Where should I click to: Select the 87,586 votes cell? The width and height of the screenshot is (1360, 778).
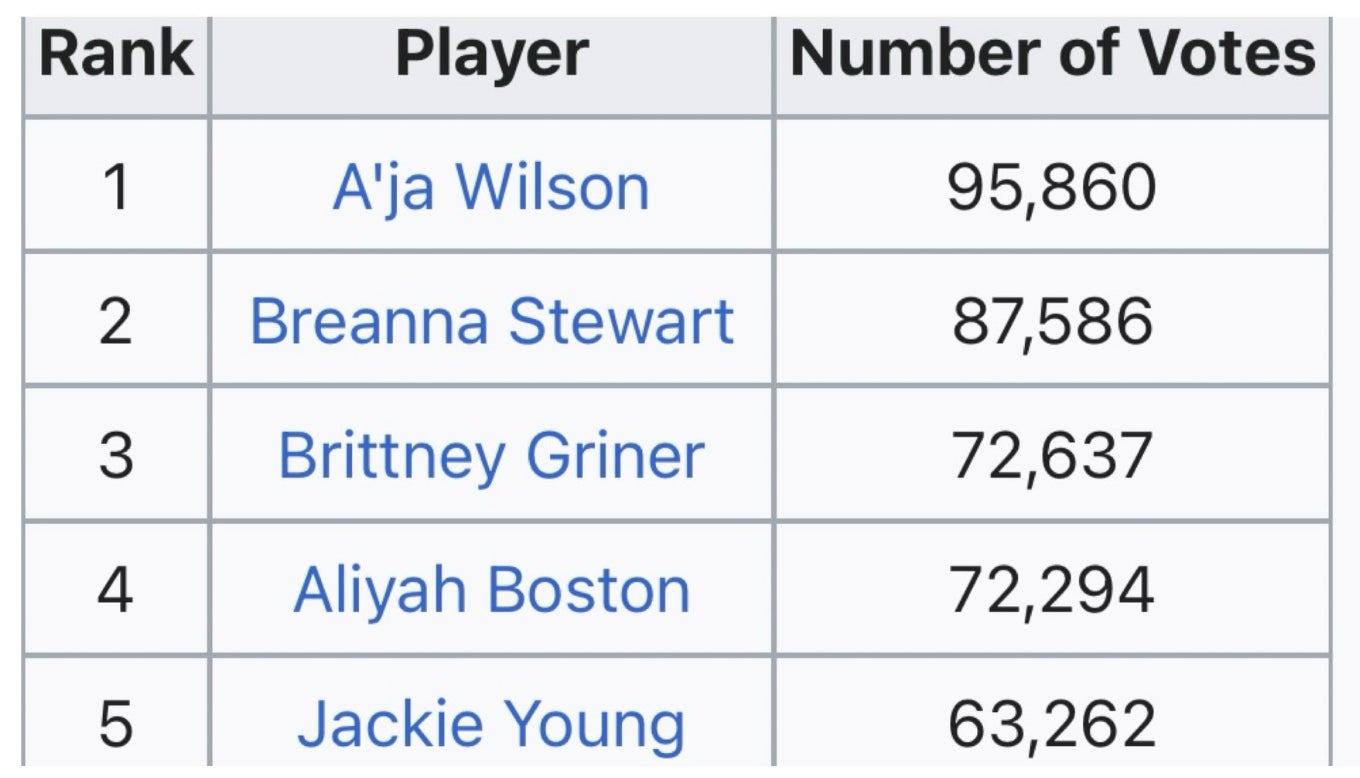click(x=1052, y=321)
